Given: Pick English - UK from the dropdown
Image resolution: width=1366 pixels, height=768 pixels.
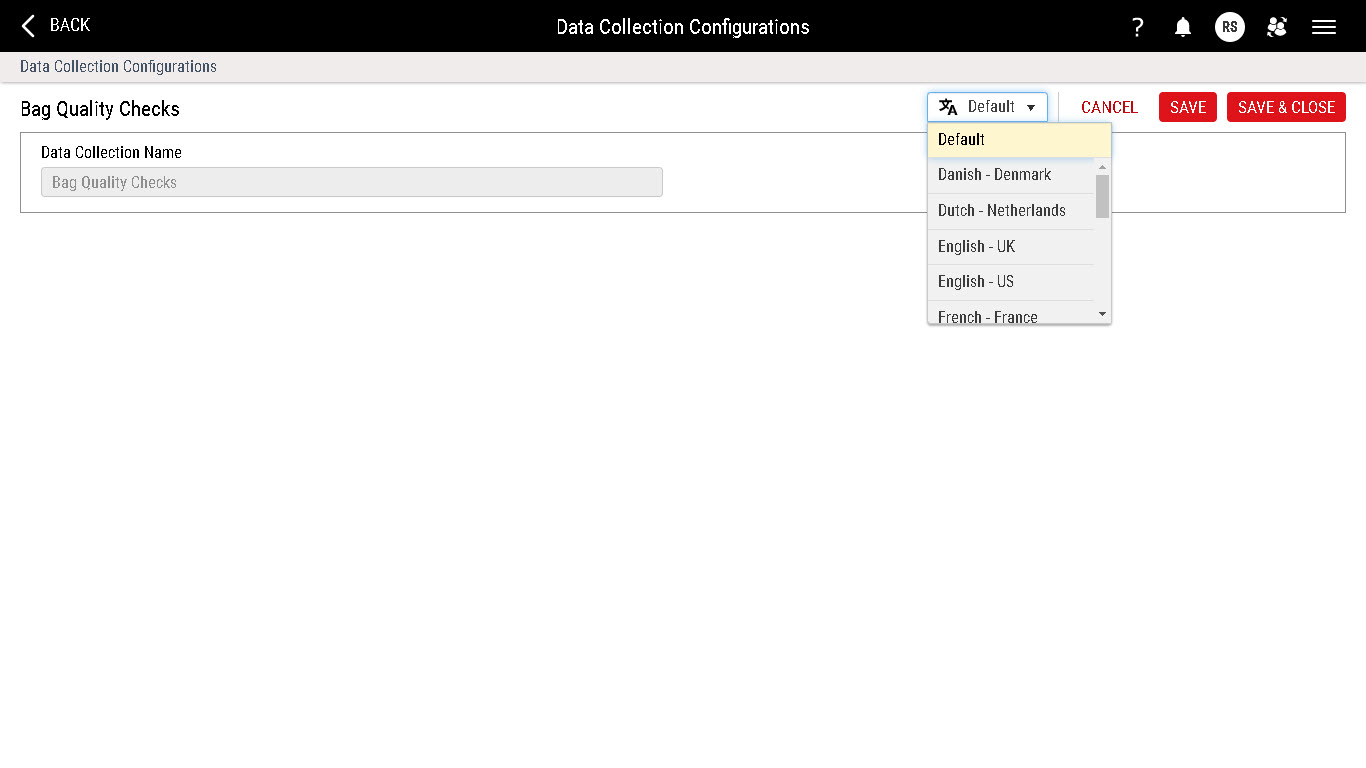Looking at the screenshot, I should 976,247.
